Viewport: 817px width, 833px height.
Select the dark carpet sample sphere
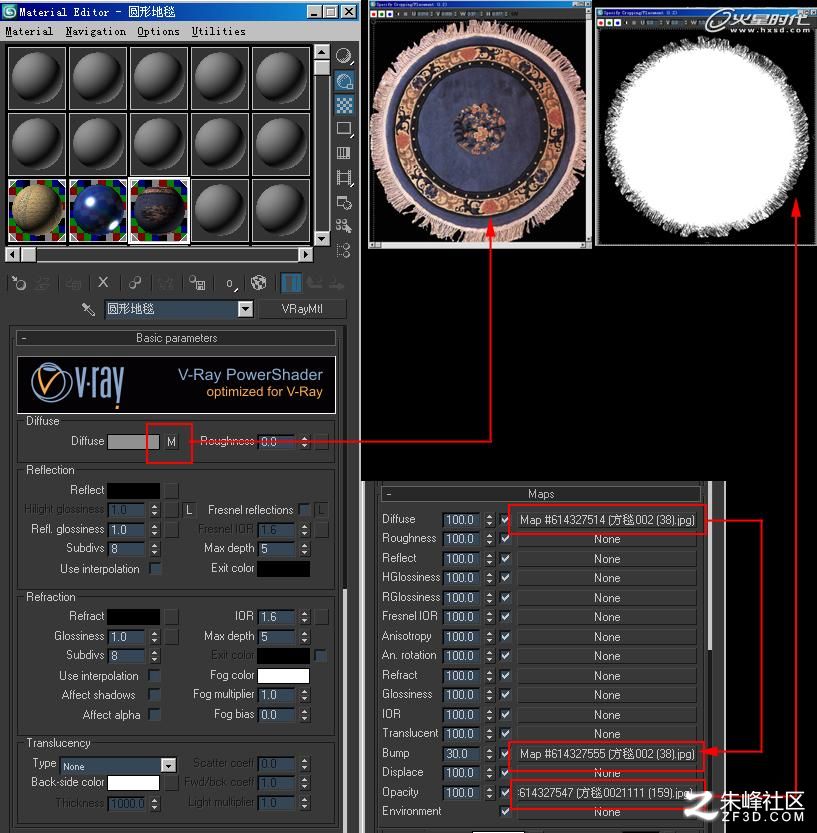(159, 210)
